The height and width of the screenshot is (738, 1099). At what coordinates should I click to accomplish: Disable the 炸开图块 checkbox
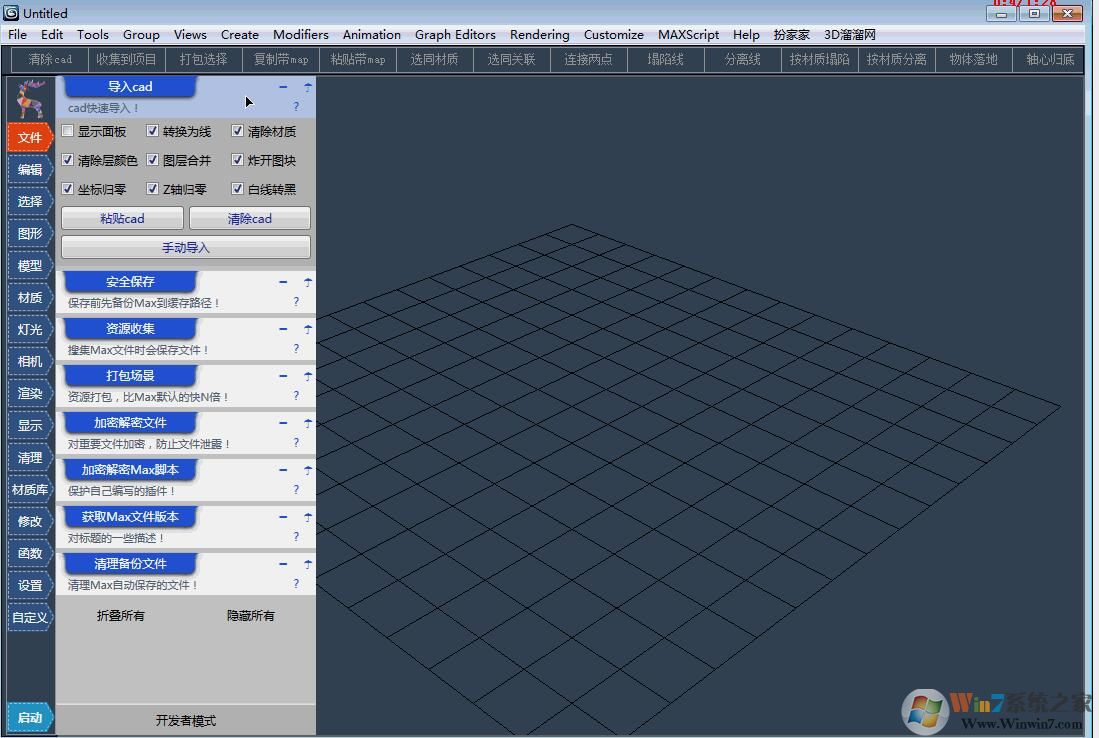pos(237,160)
